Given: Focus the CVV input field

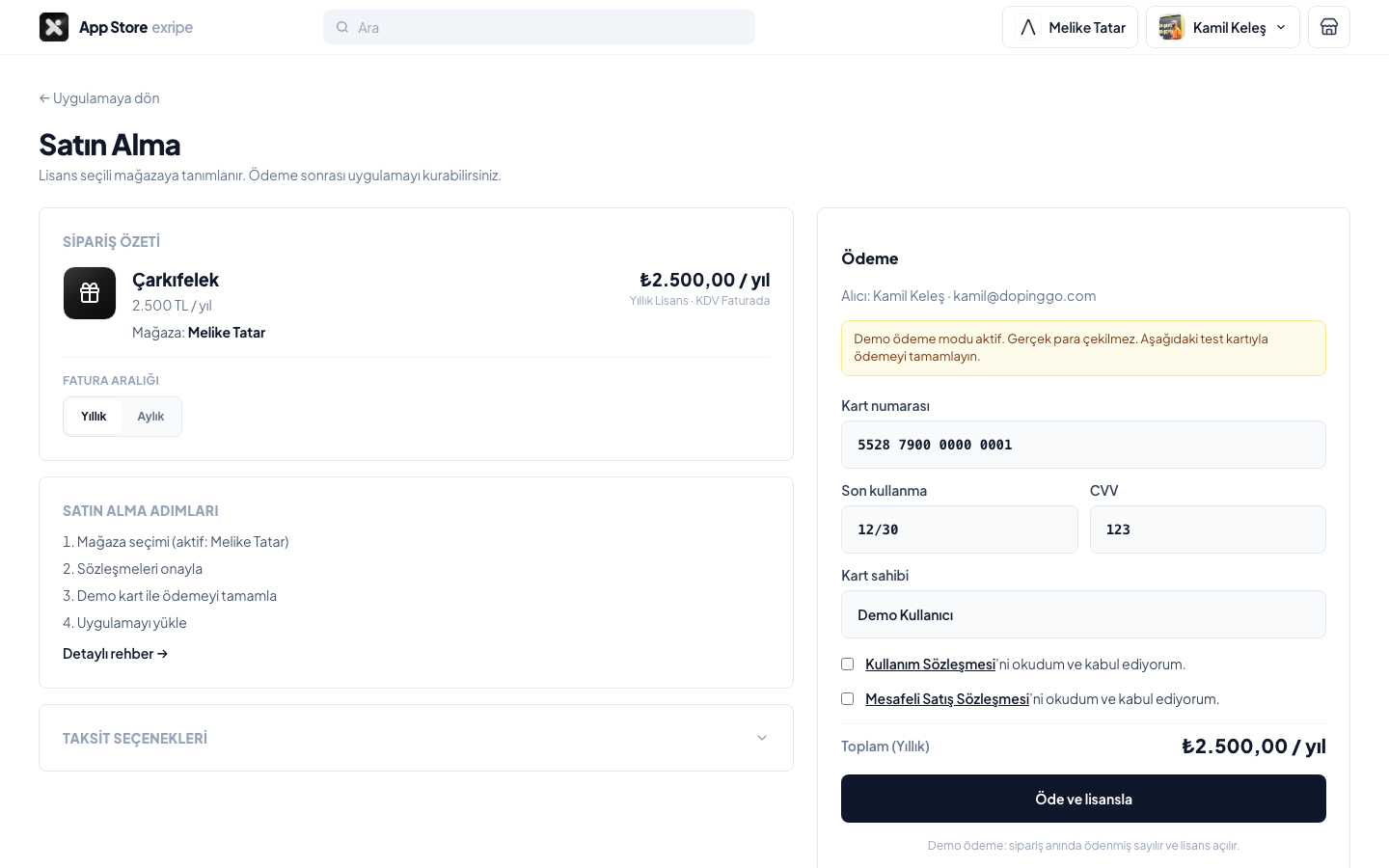Looking at the screenshot, I should (x=1208, y=529).
